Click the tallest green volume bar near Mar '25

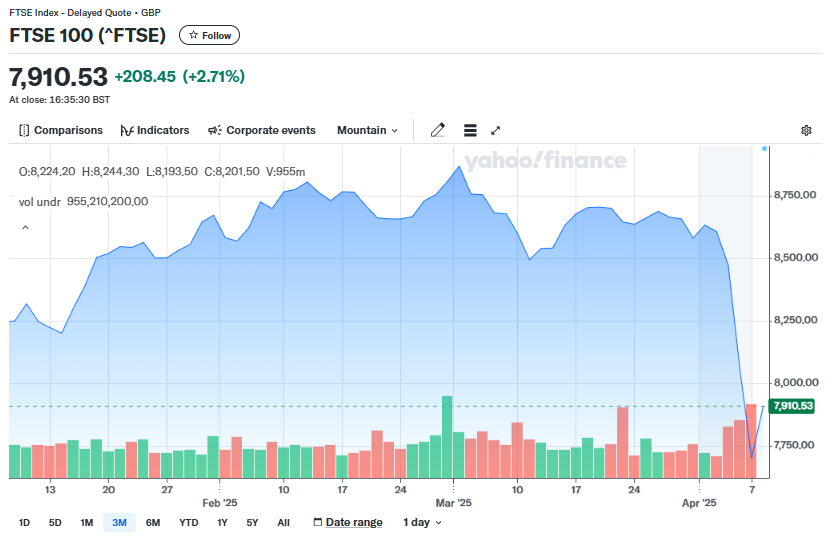coord(447,436)
